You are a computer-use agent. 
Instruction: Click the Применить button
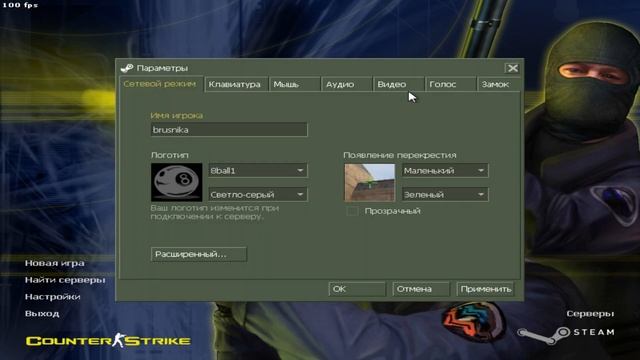click(485, 289)
